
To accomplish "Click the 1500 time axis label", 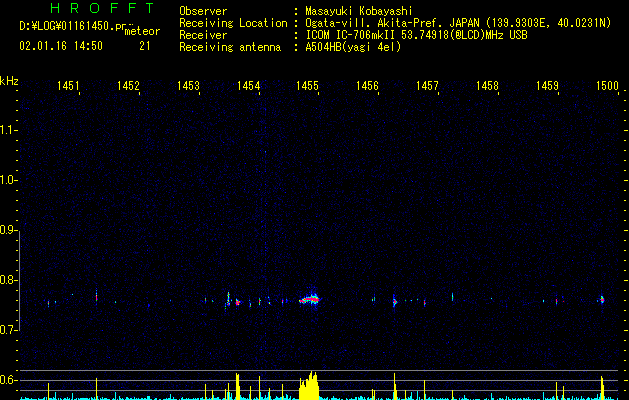I will tap(607, 85).
